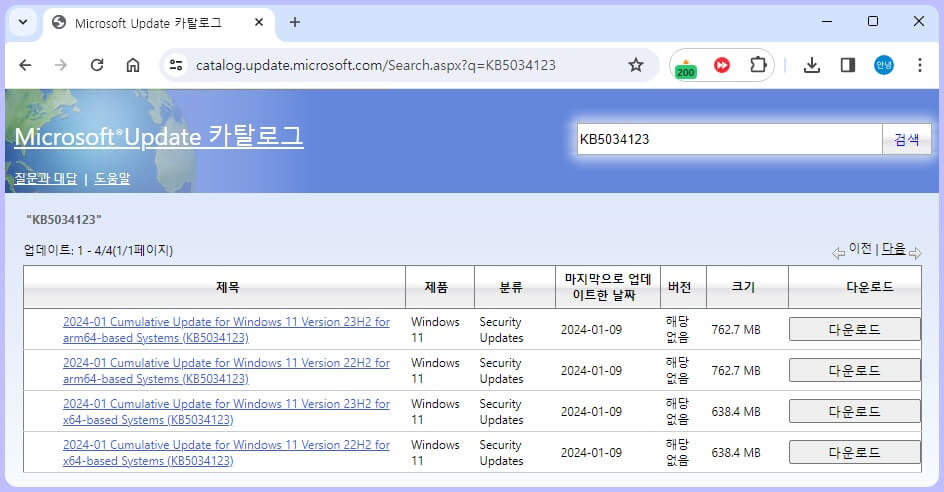Screen dimensions: 944x492
Task: Sort by 마지막으로 업데이트한 날짜 header
Action: 607,287
